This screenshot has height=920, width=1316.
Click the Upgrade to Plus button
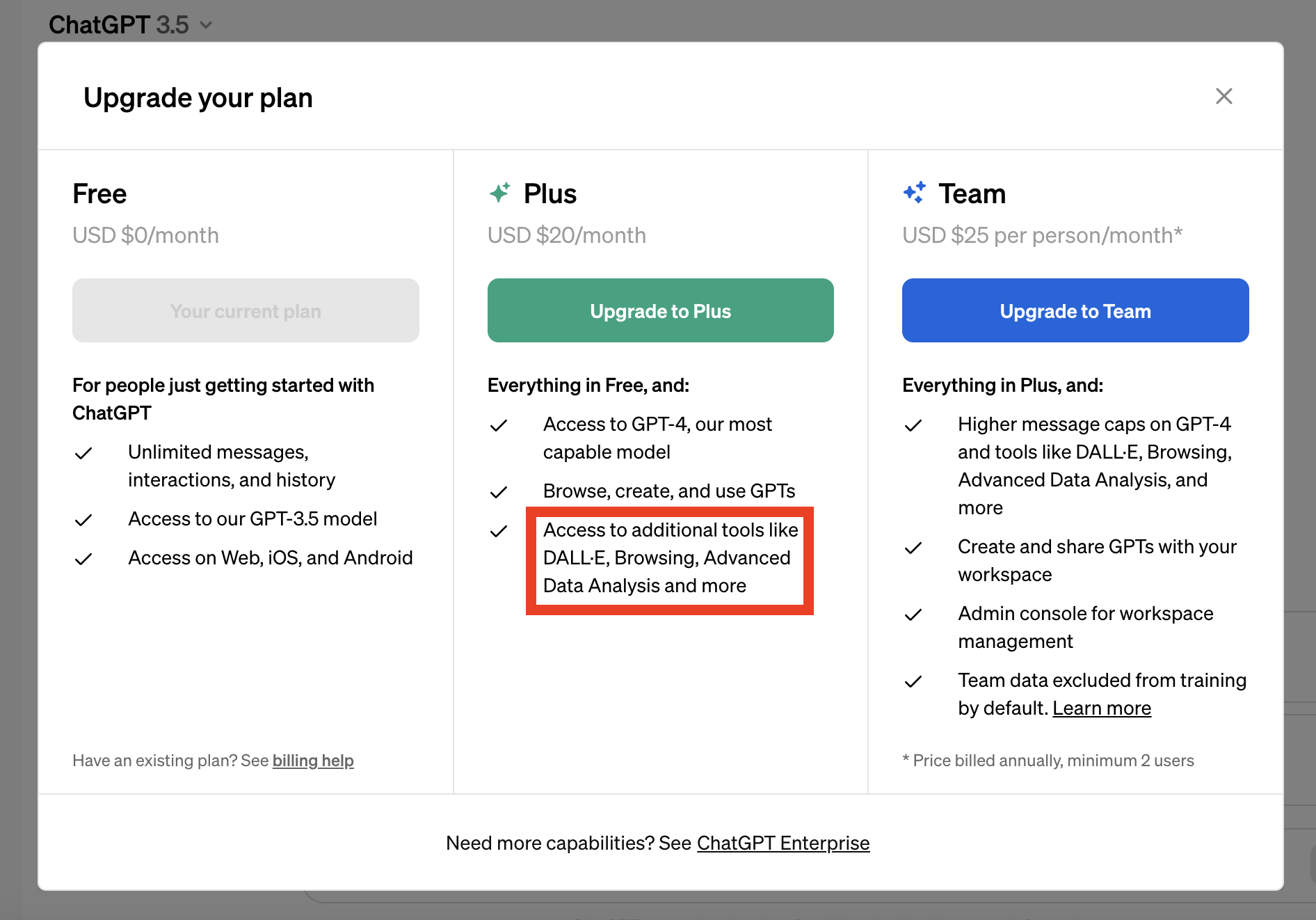[x=660, y=310]
